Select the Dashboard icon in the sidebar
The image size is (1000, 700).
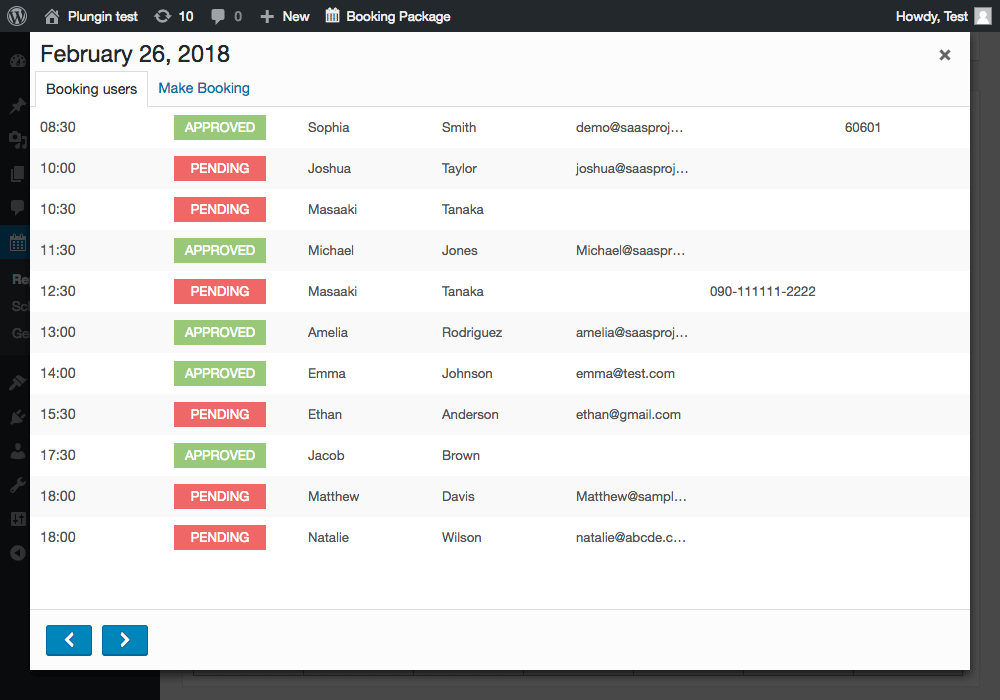[15, 60]
